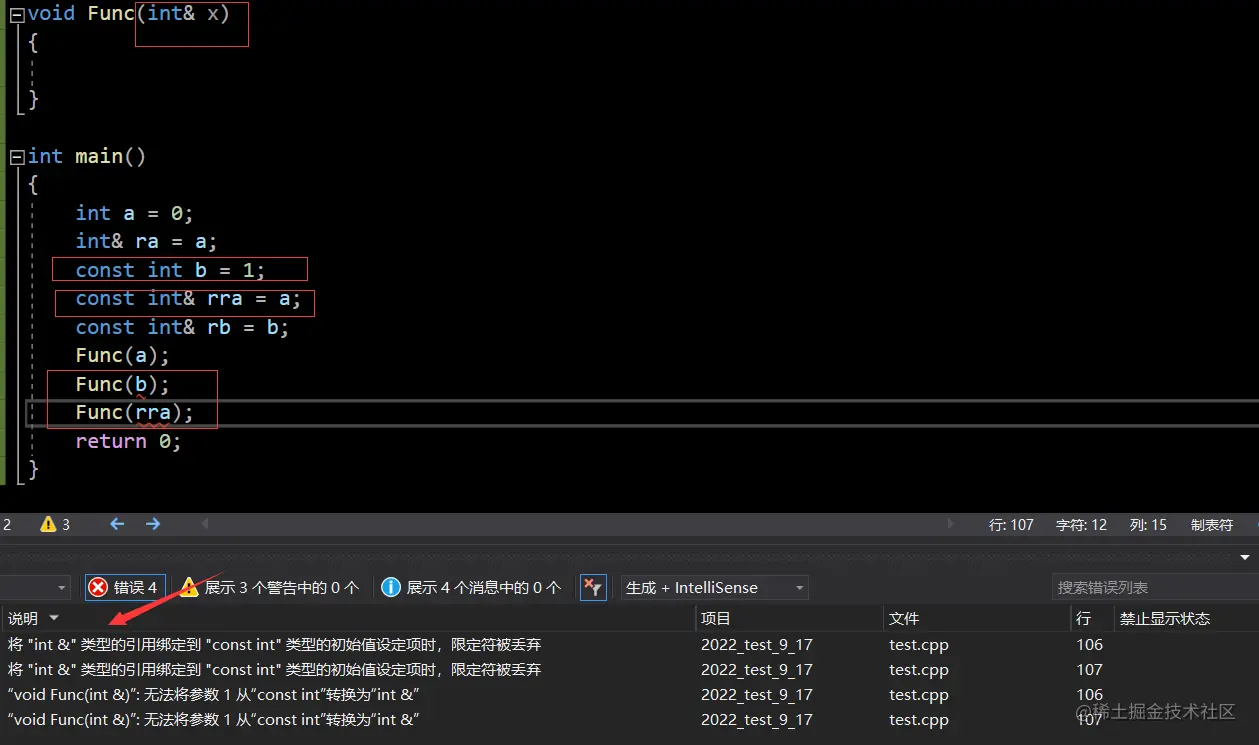The width and height of the screenshot is (1259, 745).
Task: Open the 生成 + IntelliSense dropdown
Action: click(714, 588)
